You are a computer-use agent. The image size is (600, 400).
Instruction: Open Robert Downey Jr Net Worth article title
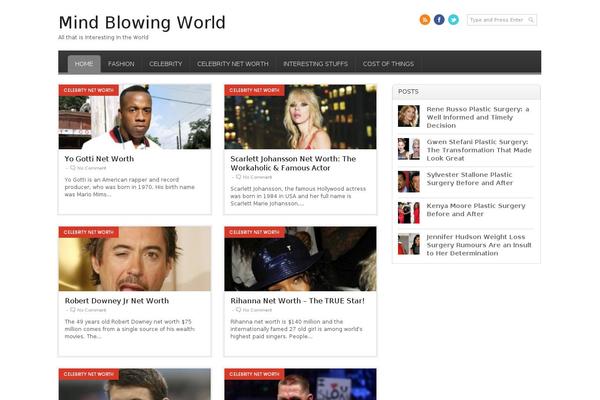click(x=117, y=301)
